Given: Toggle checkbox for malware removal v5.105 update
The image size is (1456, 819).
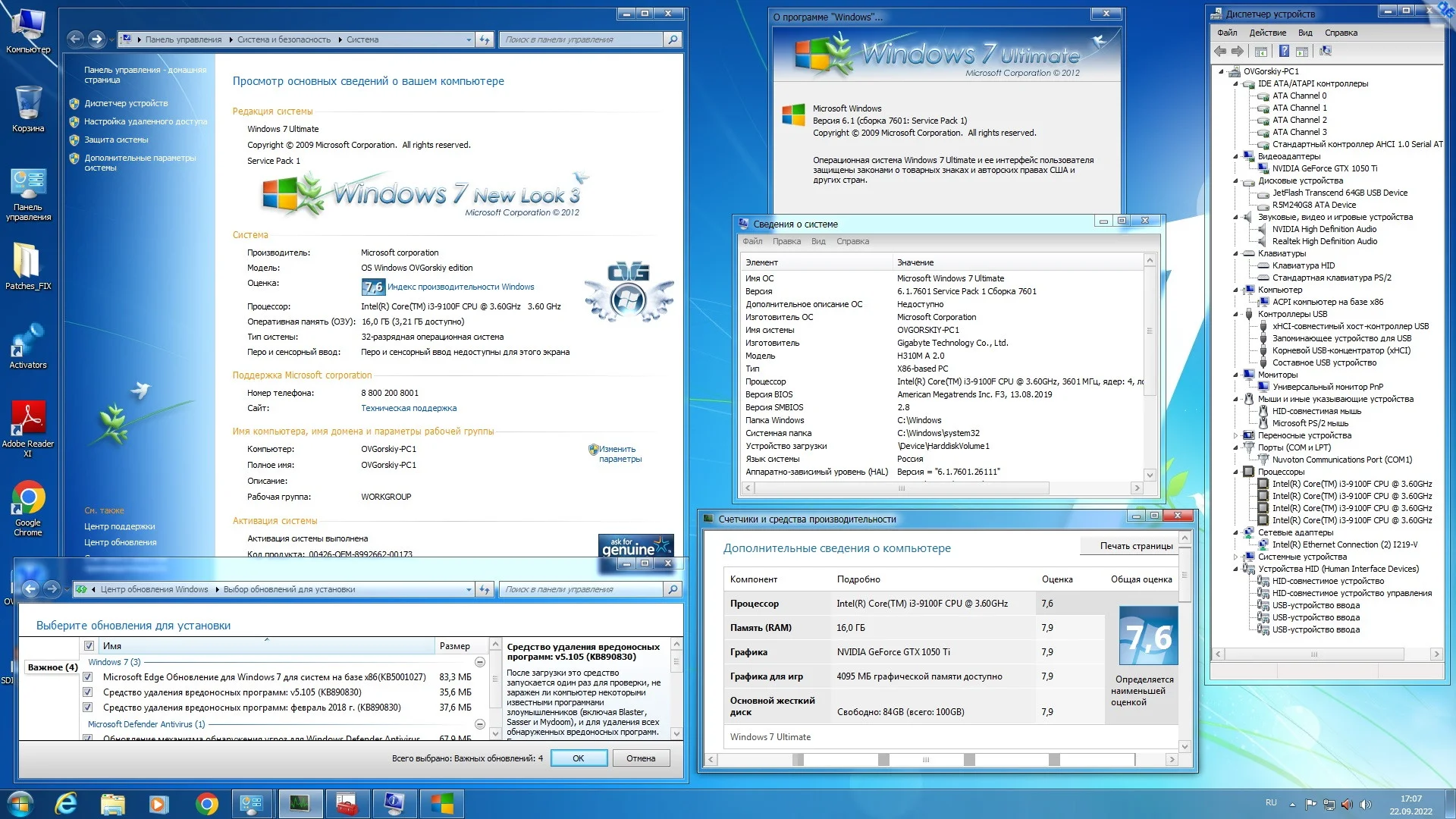Looking at the screenshot, I should click(x=88, y=692).
